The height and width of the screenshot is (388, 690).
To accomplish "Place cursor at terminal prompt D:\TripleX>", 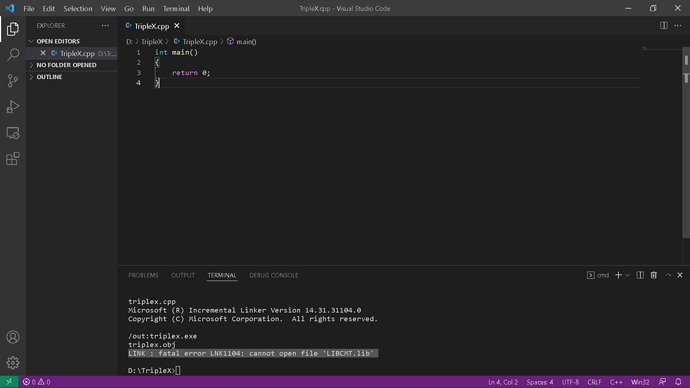I will (154, 370).
